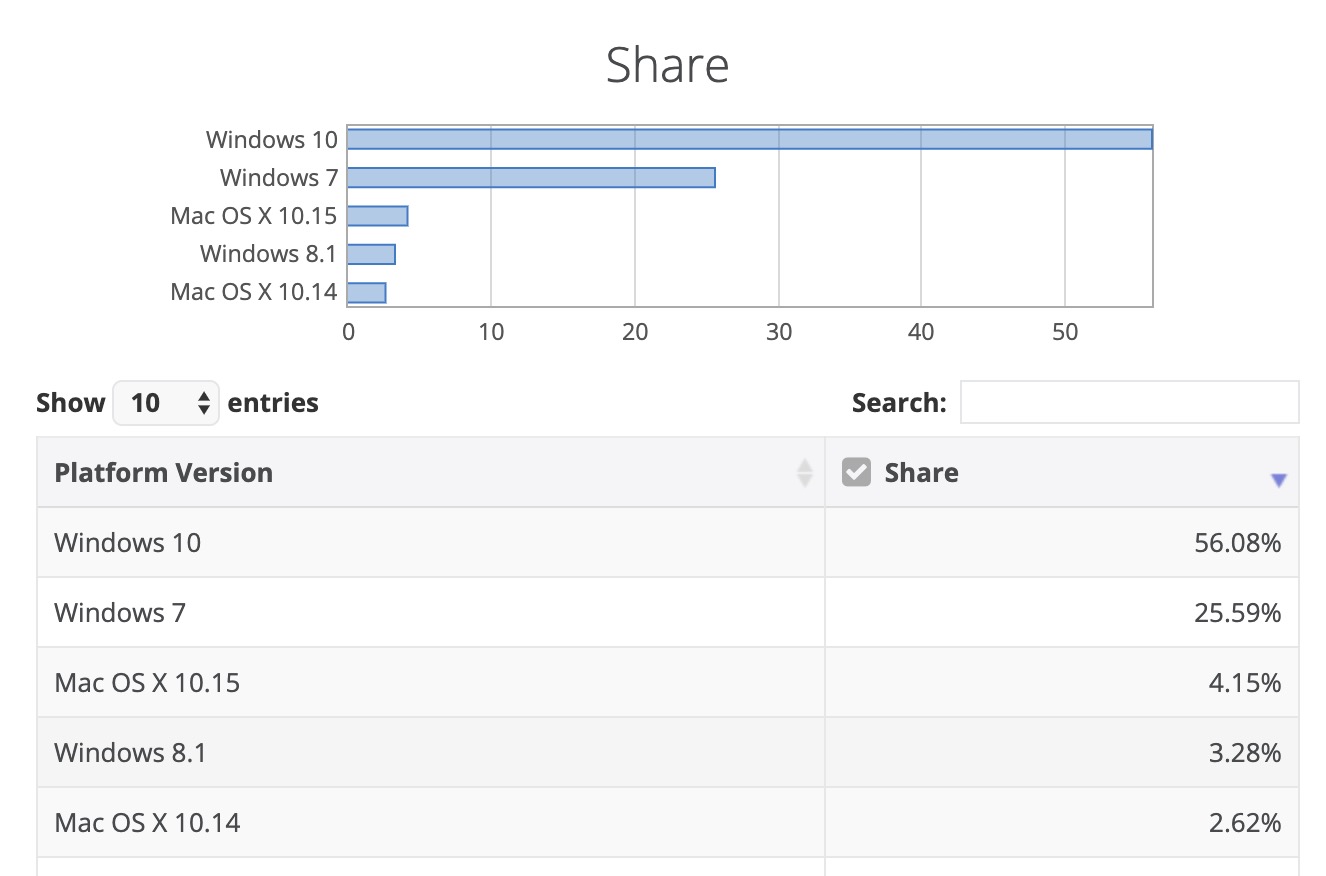Screen dimensions: 1326x876
Task: Click the Mac OS X 10.15 chart bar
Action: click(378, 216)
